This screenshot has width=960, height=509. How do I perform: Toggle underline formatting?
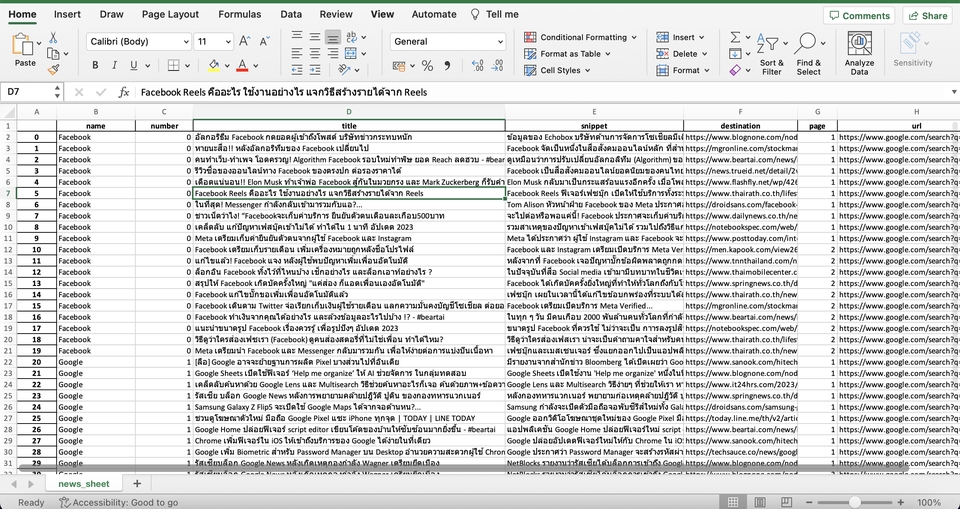click(133, 66)
